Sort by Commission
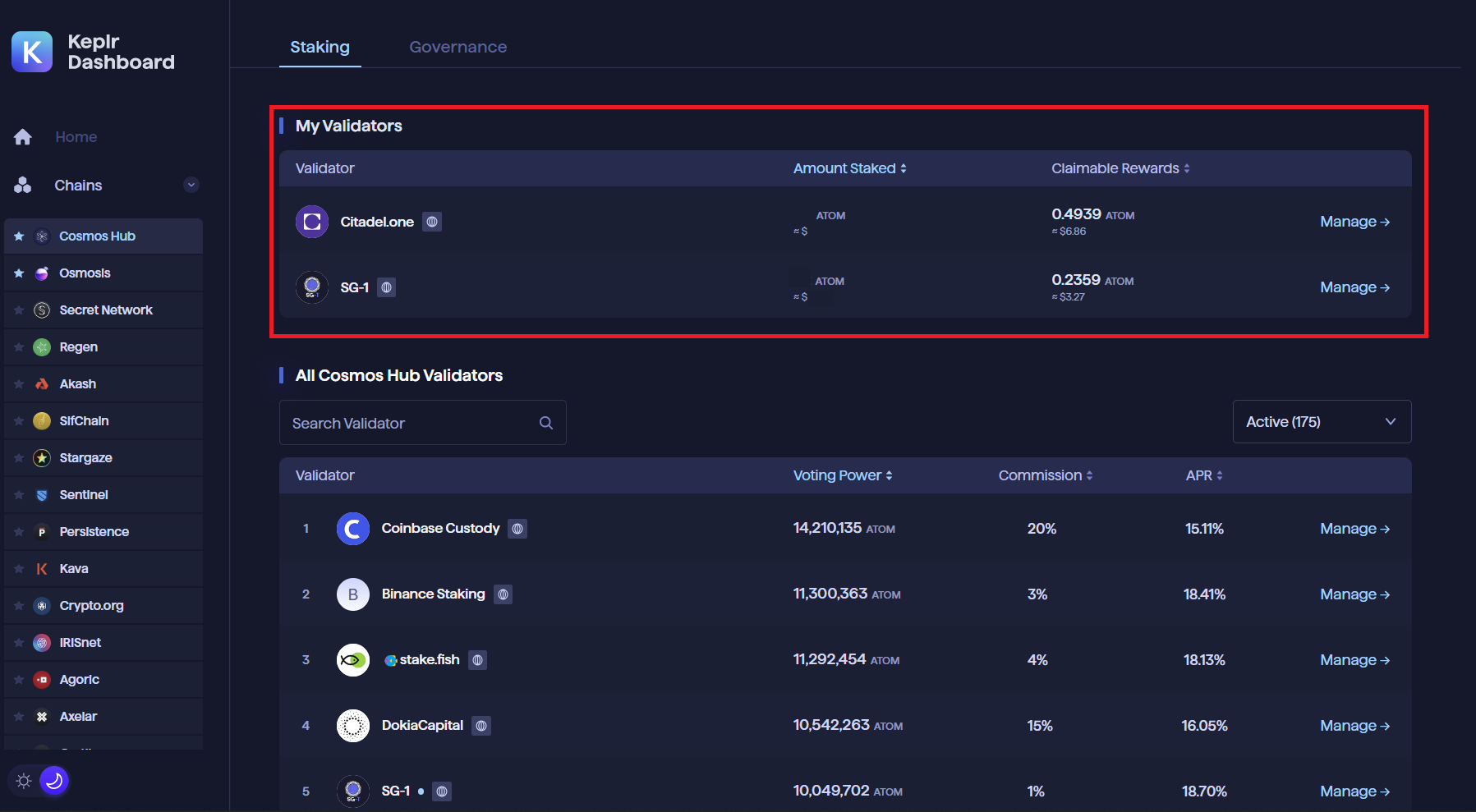Viewport: 1476px width, 812px height. pos(1046,475)
